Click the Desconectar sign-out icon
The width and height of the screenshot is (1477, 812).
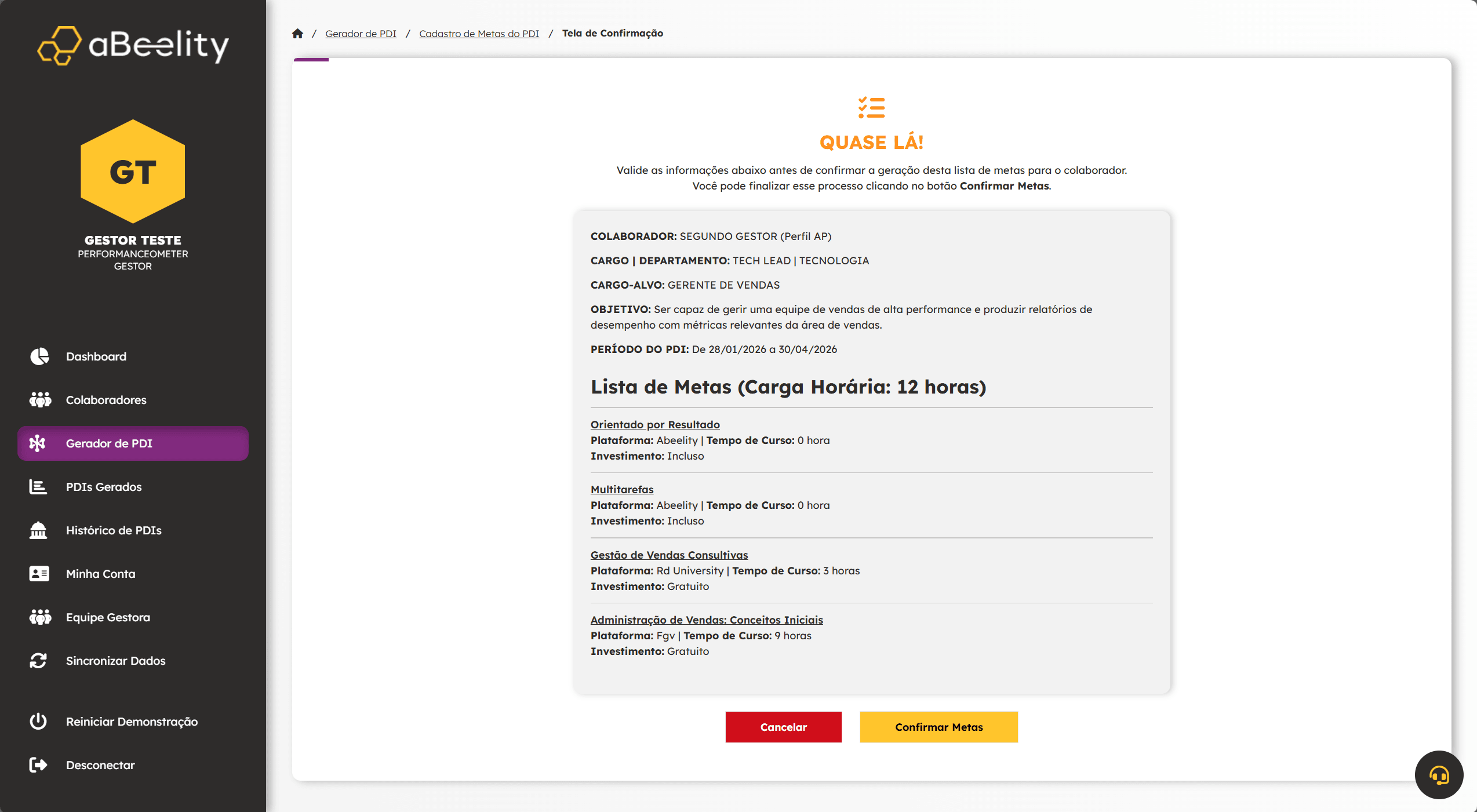[x=38, y=765]
